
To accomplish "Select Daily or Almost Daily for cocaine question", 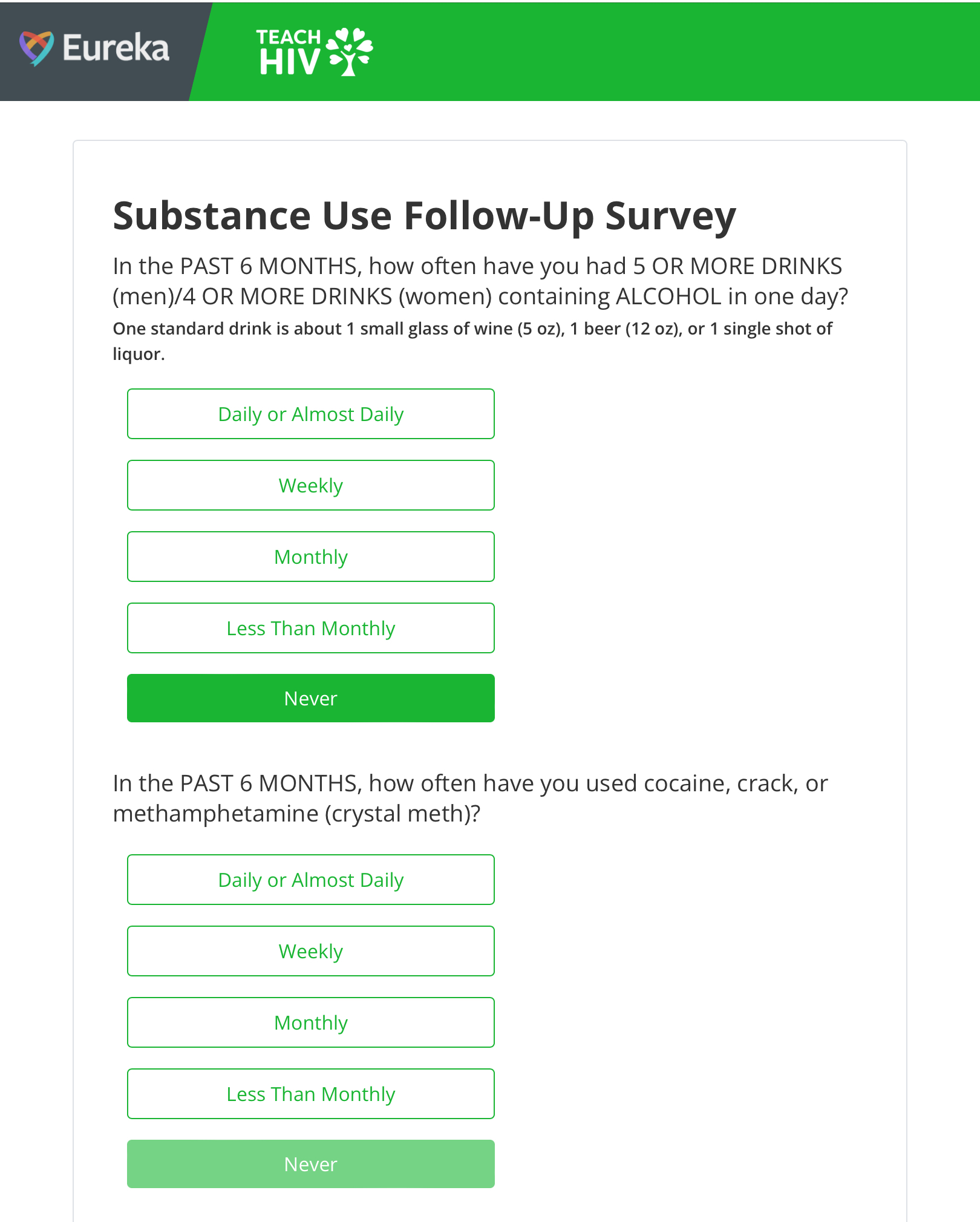I will (x=311, y=880).
